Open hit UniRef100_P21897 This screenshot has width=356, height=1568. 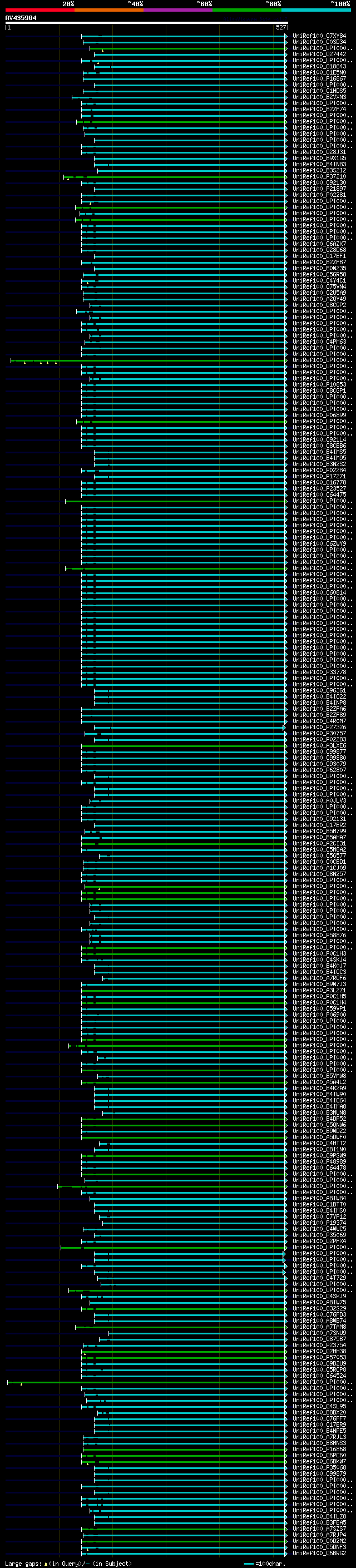click(319, 189)
